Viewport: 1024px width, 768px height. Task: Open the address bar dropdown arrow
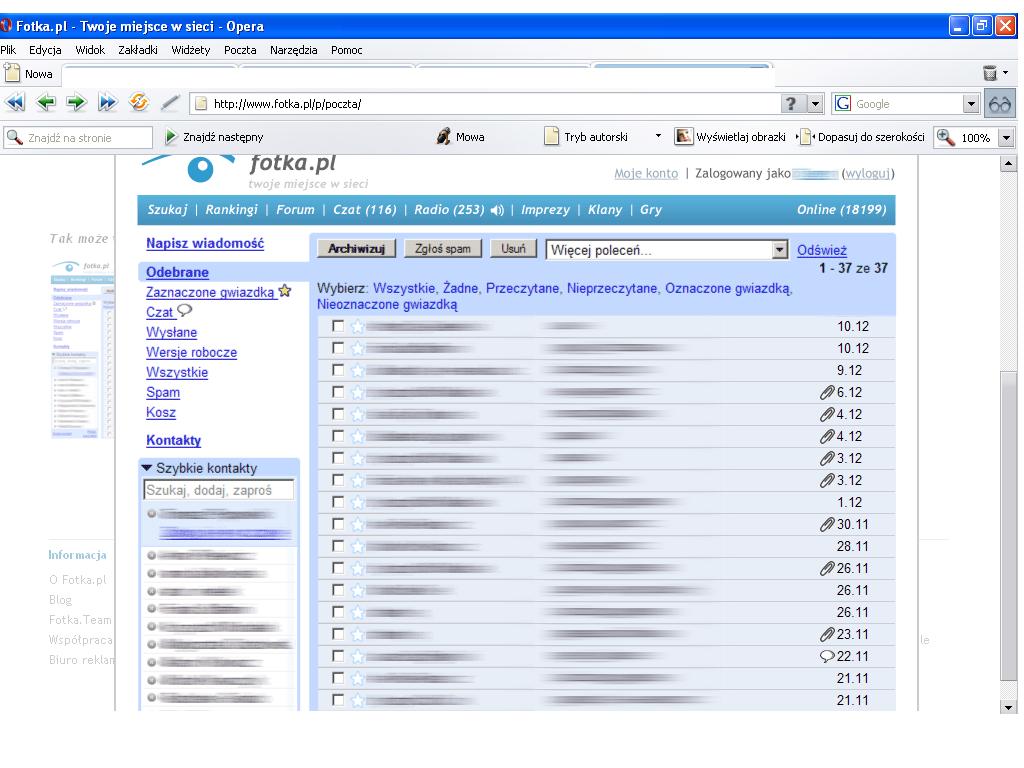click(815, 103)
